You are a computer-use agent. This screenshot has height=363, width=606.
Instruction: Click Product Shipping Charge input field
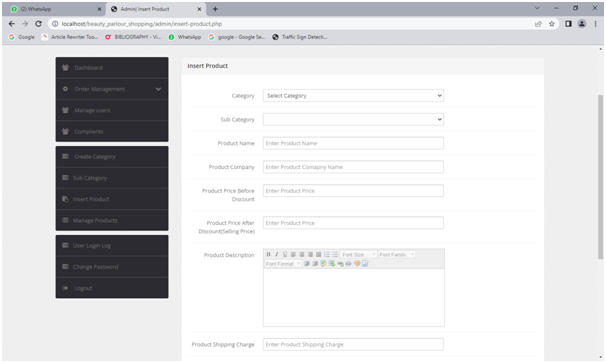click(x=353, y=344)
